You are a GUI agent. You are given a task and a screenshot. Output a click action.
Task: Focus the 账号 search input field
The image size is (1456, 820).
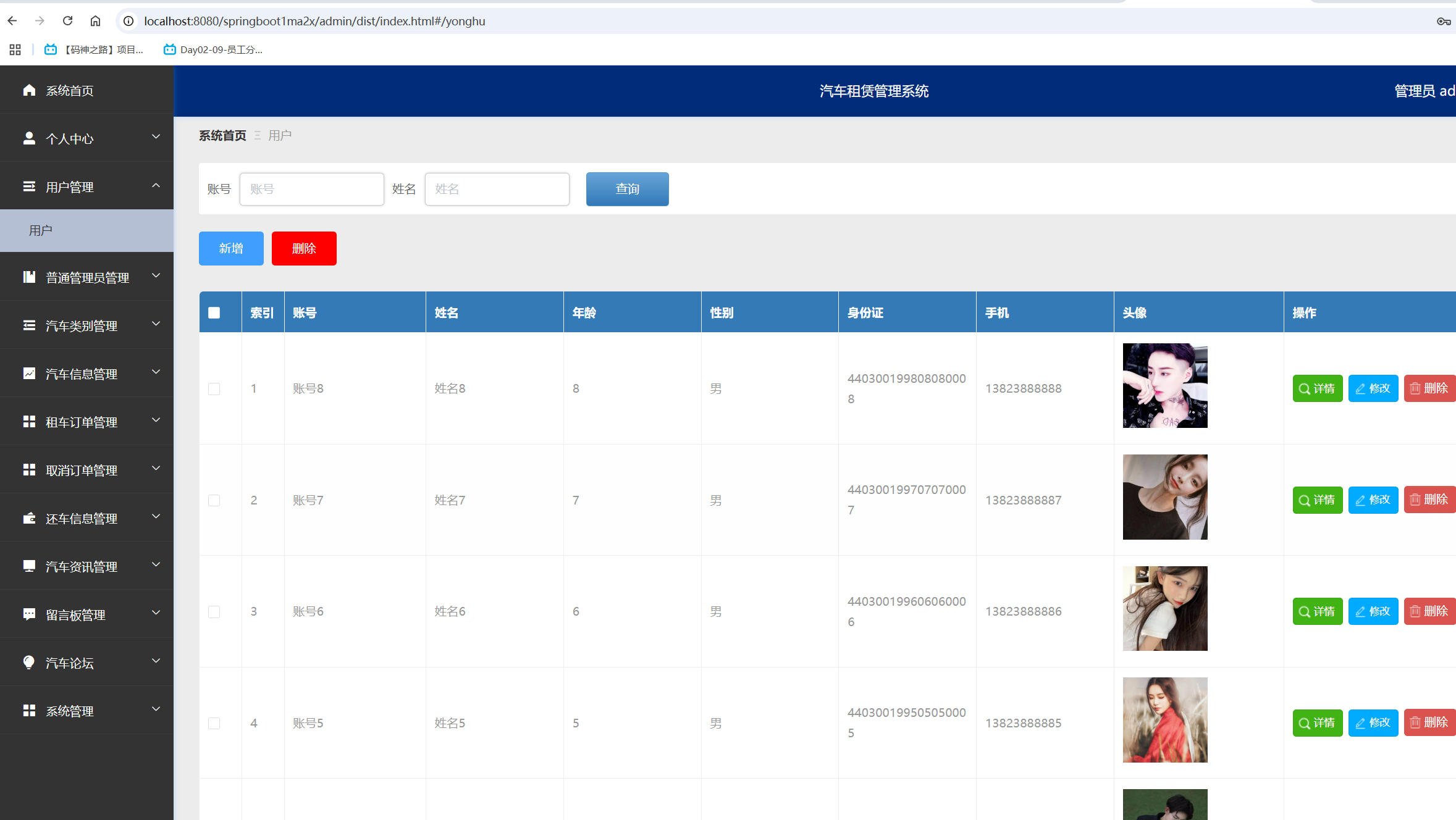click(312, 189)
